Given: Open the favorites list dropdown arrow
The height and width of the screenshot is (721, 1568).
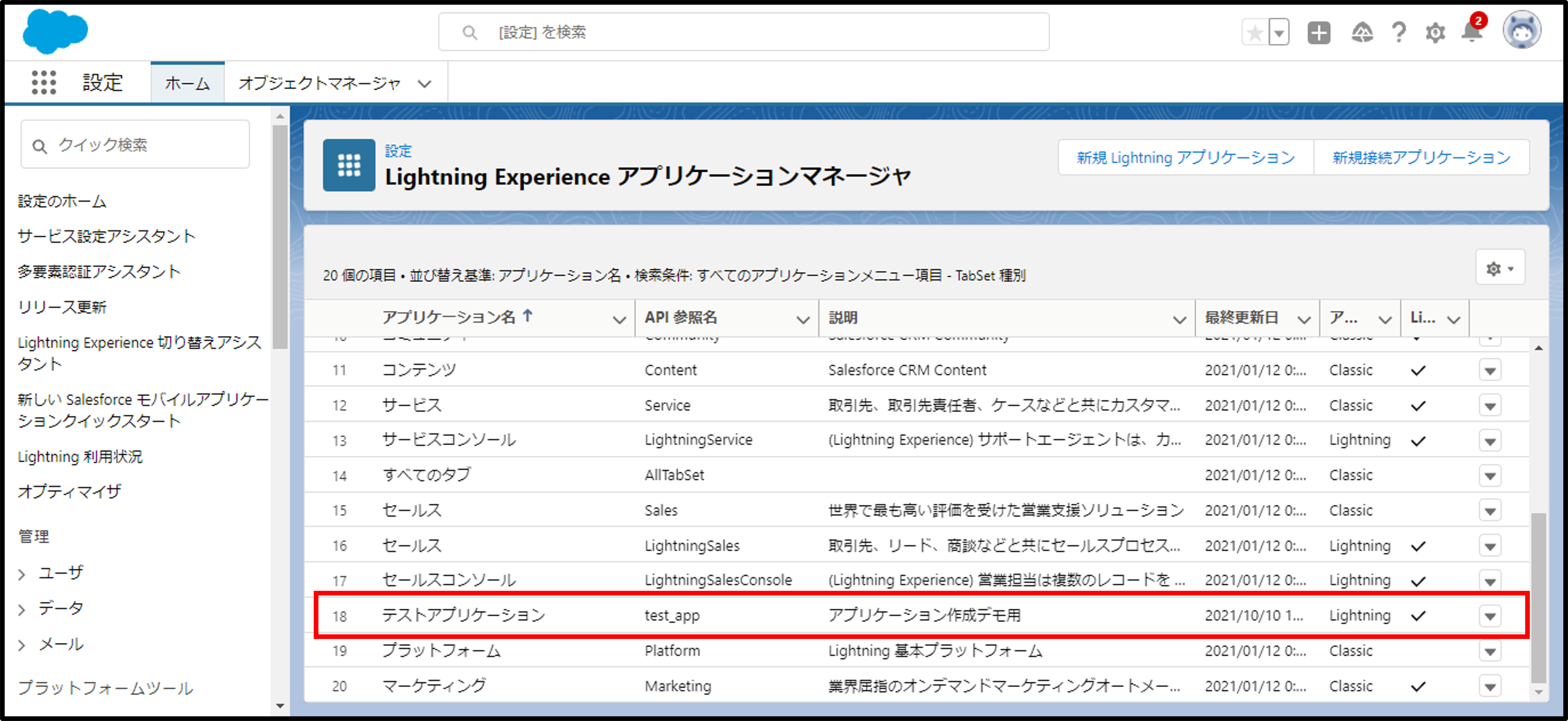Looking at the screenshot, I should pos(1279,32).
